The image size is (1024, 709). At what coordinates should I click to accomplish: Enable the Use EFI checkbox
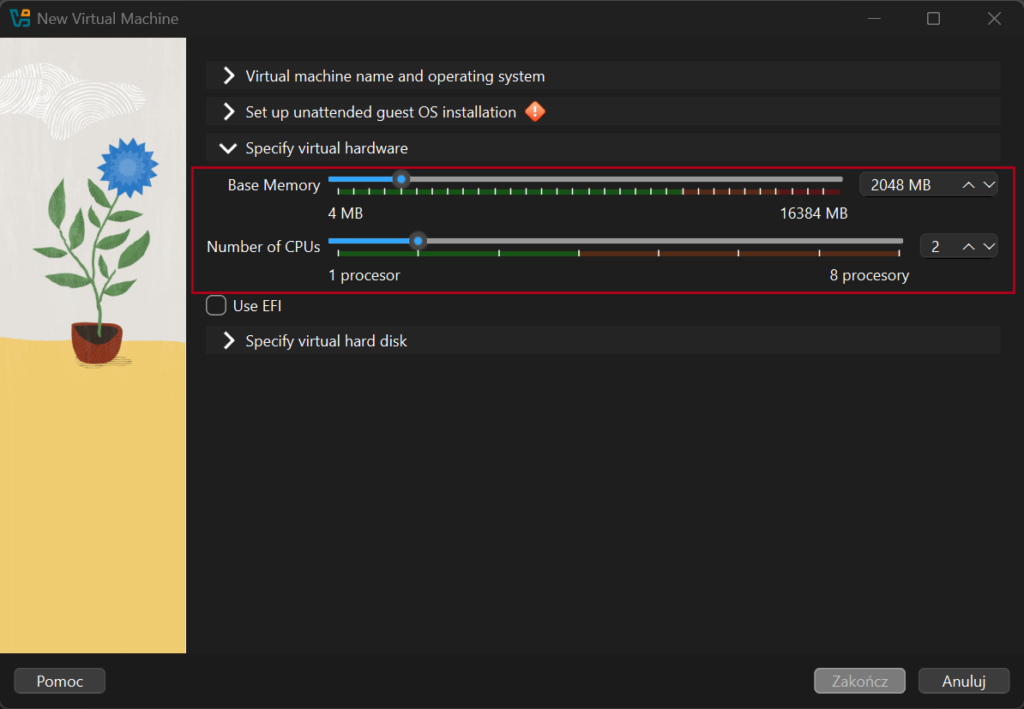pos(216,306)
